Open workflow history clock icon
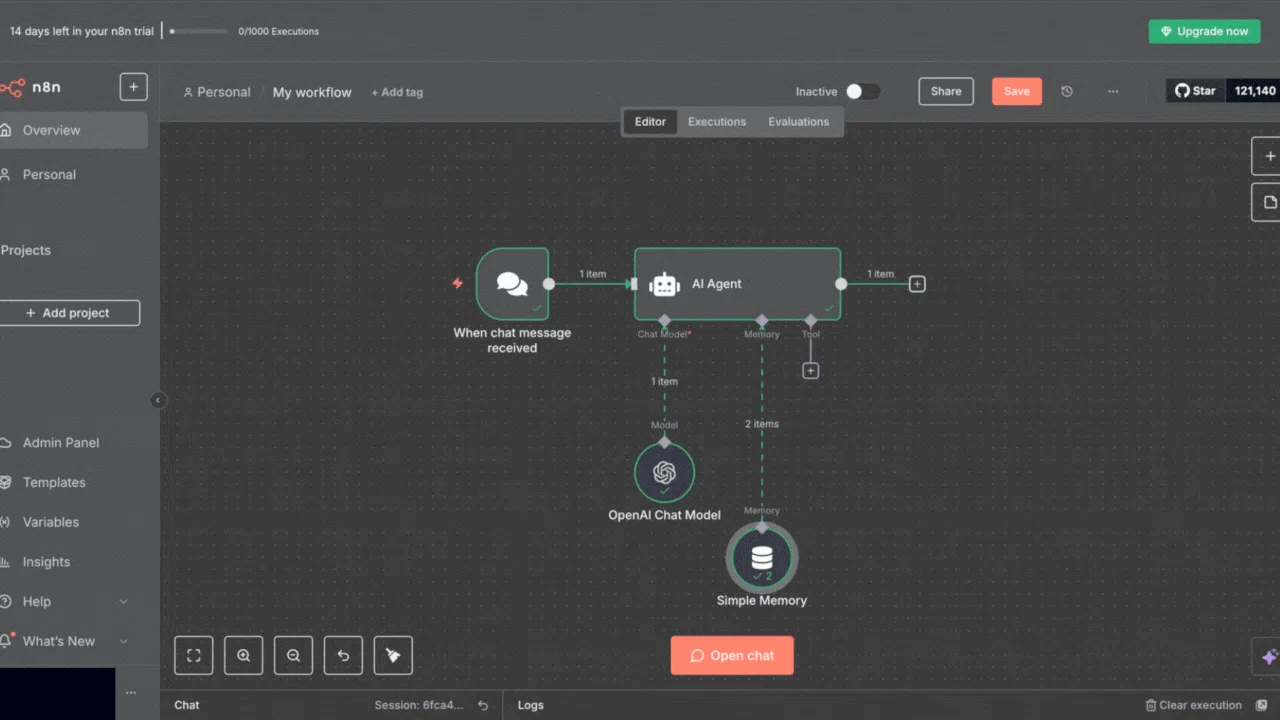 click(1067, 91)
